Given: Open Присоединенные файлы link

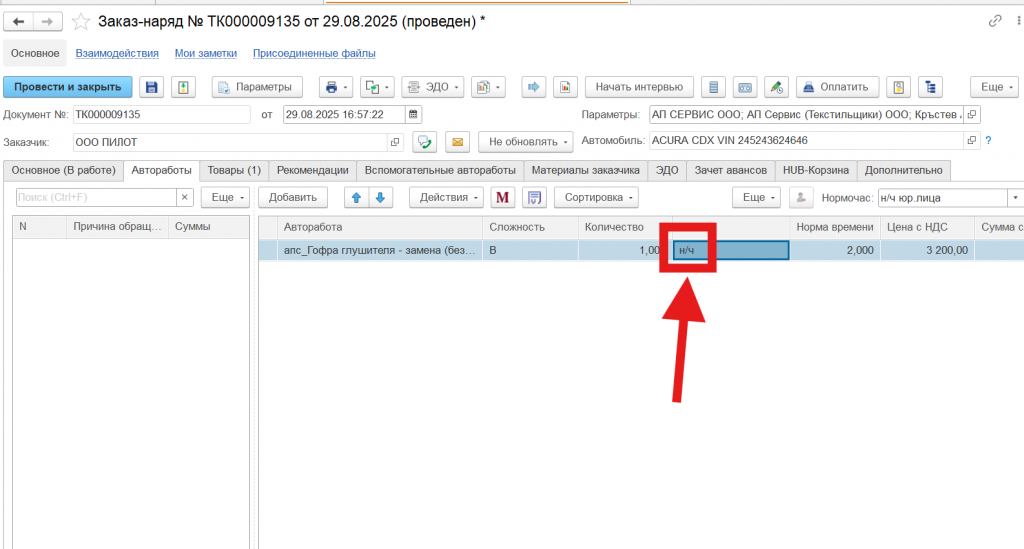Looking at the screenshot, I should pos(313,53).
